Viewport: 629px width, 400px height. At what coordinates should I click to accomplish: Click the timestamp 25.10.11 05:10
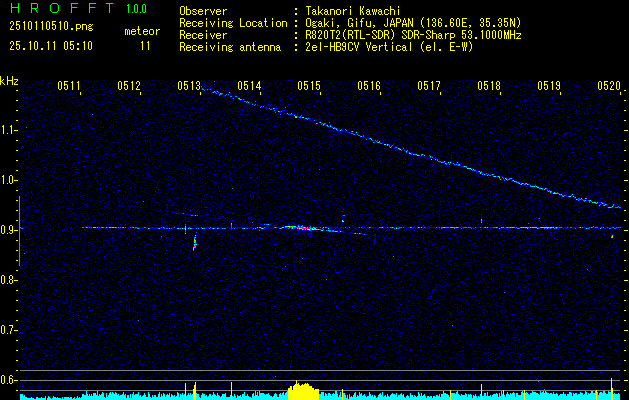click(51, 45)
